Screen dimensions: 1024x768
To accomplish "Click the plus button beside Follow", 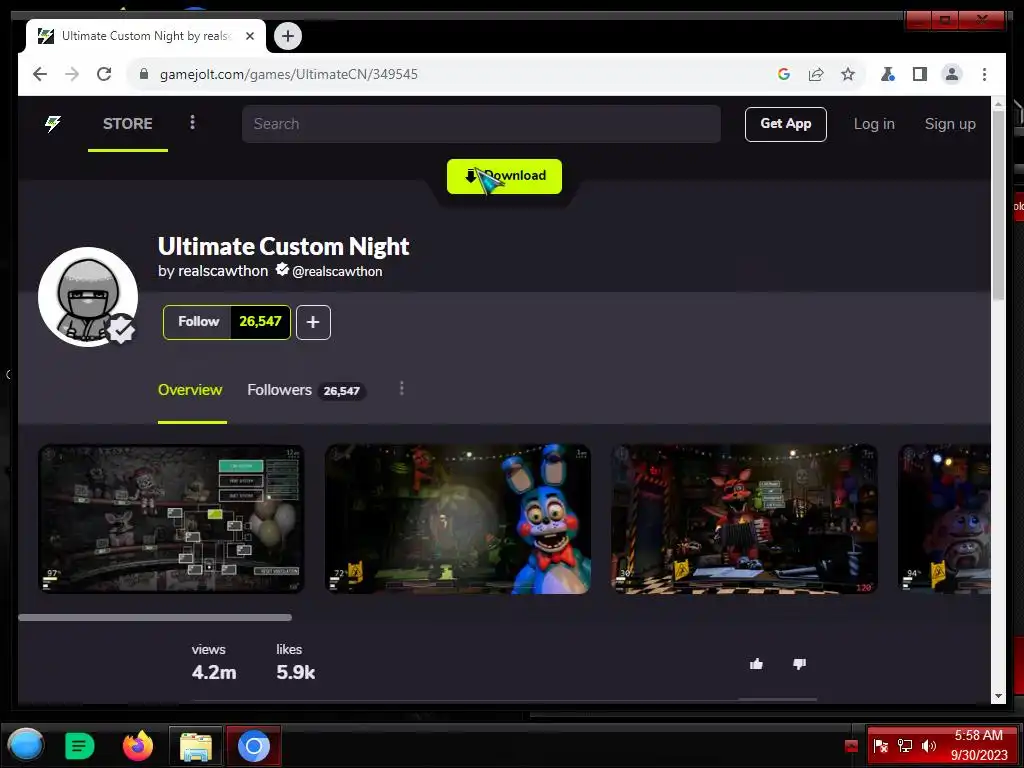I will 313,322.
